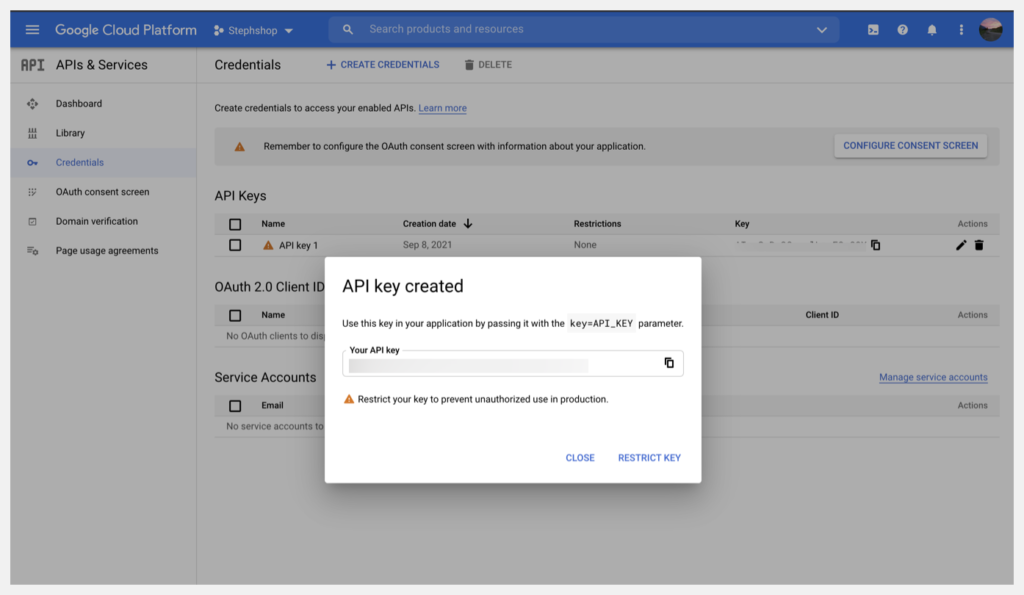Open the help question mark menu
The width and height of the screenshot is (1024, 595).
click(x=902, y=29)
